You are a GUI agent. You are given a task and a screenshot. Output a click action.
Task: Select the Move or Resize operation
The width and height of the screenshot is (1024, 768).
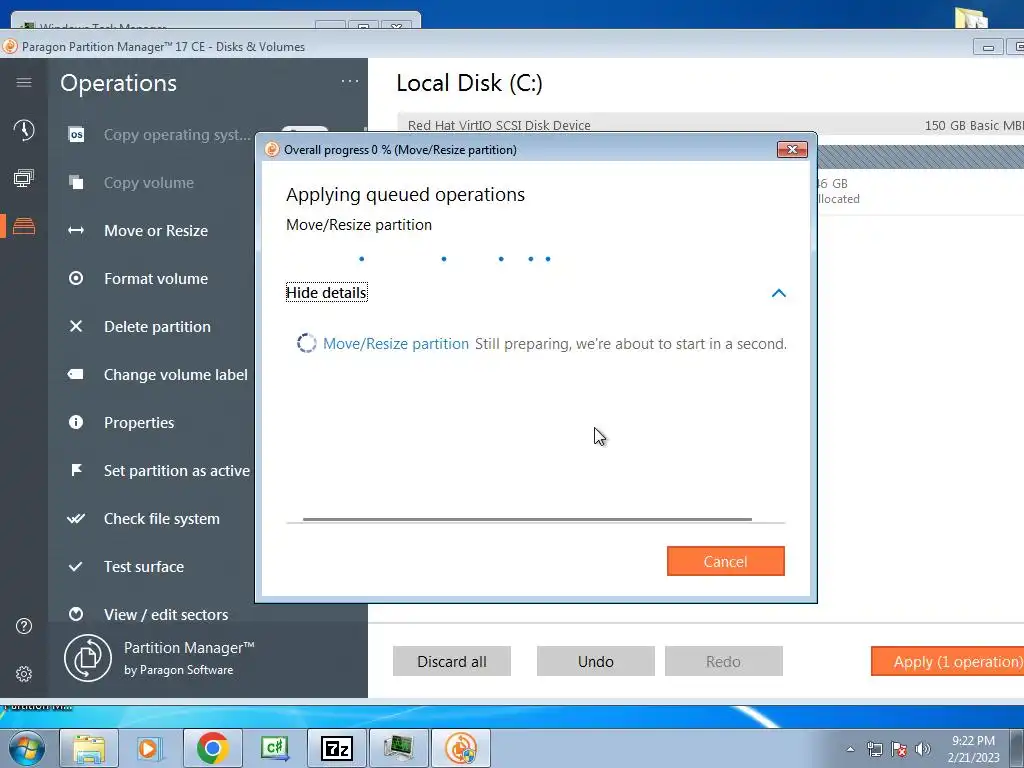pos(156,231)
